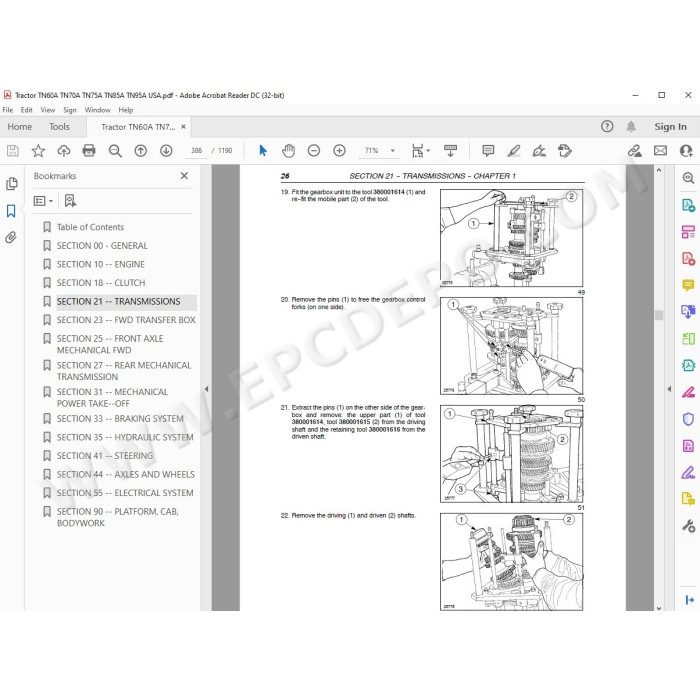Screen dimensions: 700x700
Task: Open the Sign menu
Action: point(70,110)
